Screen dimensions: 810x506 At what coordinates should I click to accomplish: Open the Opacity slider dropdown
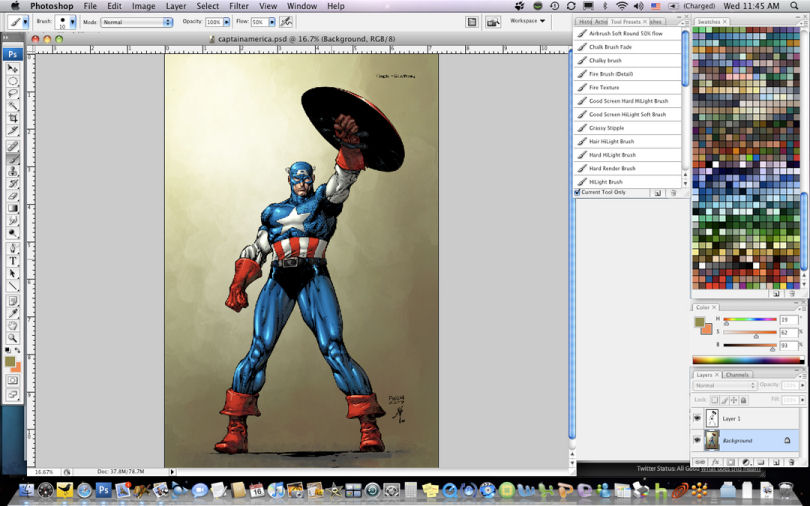(x=226, y=22)
